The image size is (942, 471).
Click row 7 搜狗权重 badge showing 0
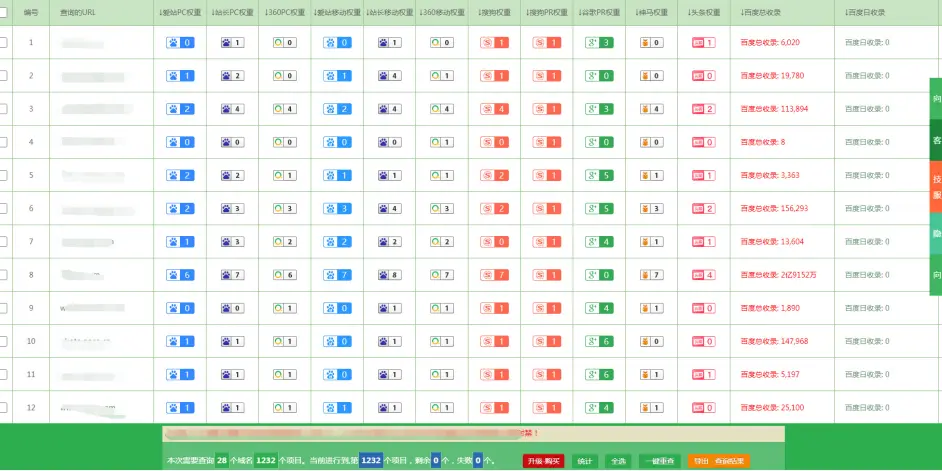494,242
